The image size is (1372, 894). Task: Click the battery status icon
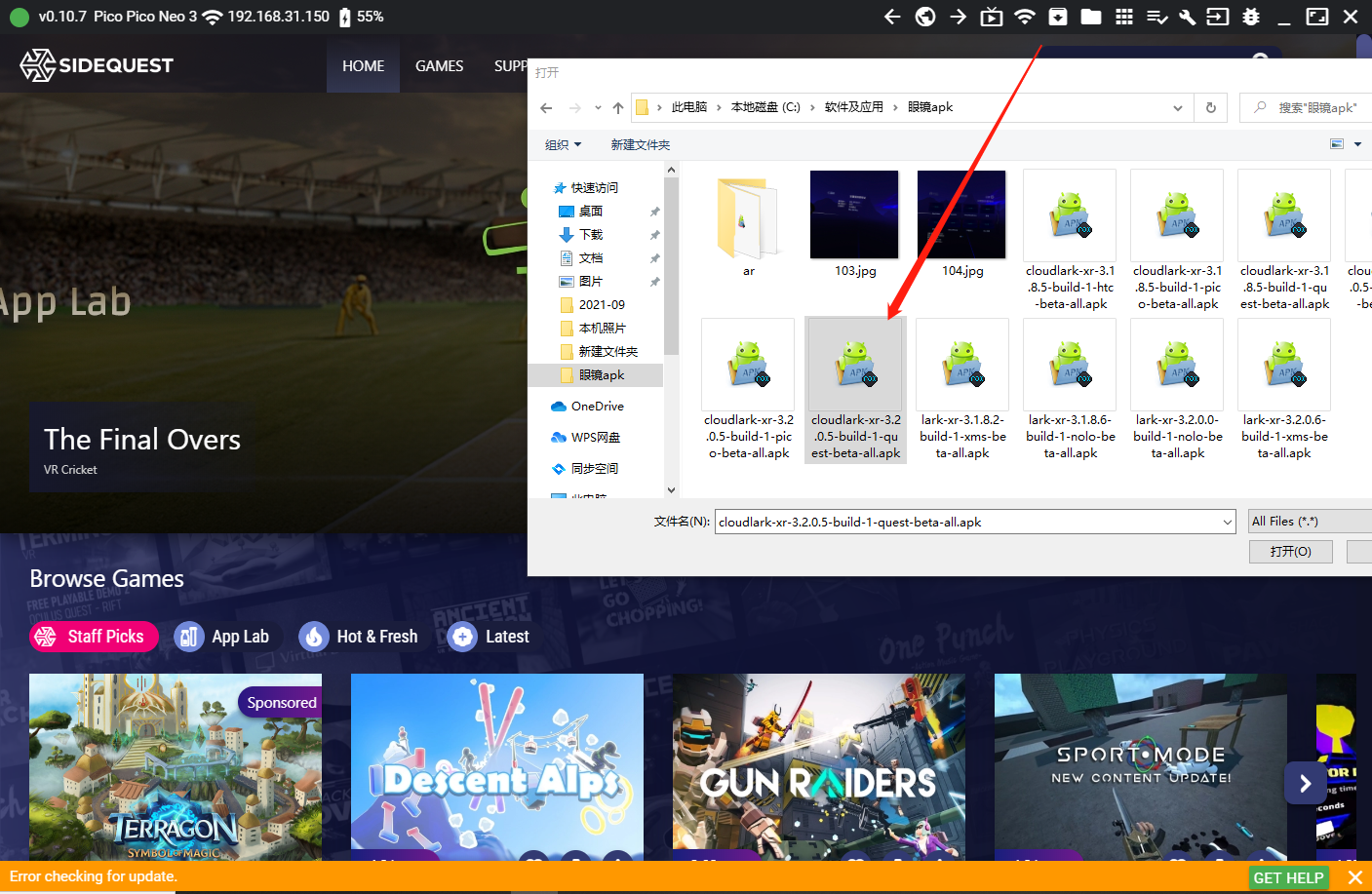[344, 17]
